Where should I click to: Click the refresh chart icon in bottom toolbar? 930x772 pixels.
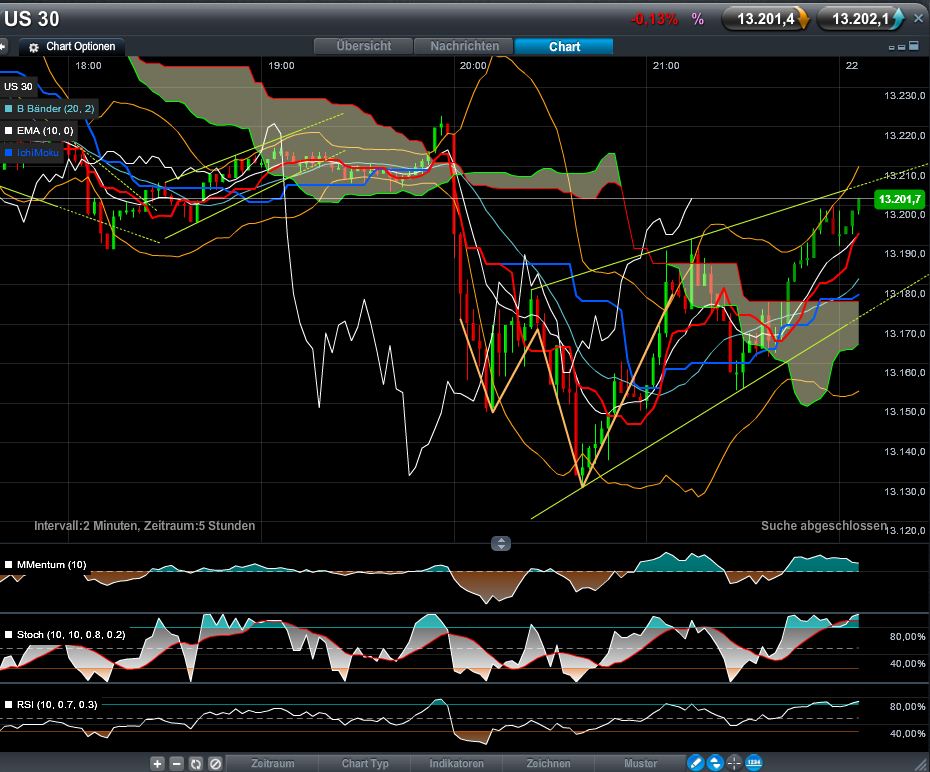pos(196,764)
